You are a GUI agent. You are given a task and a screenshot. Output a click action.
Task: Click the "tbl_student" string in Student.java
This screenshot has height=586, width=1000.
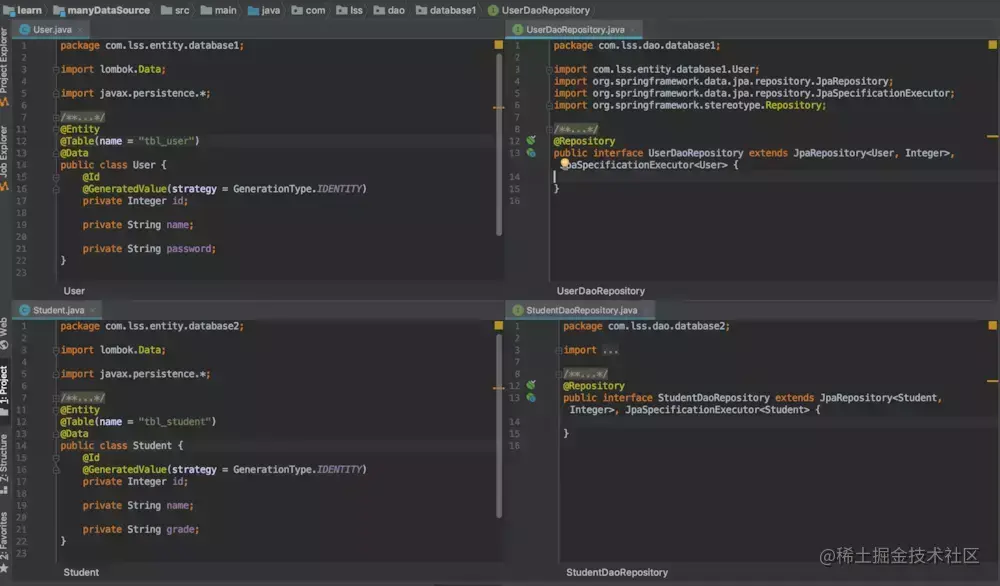[x=174, y=421]
